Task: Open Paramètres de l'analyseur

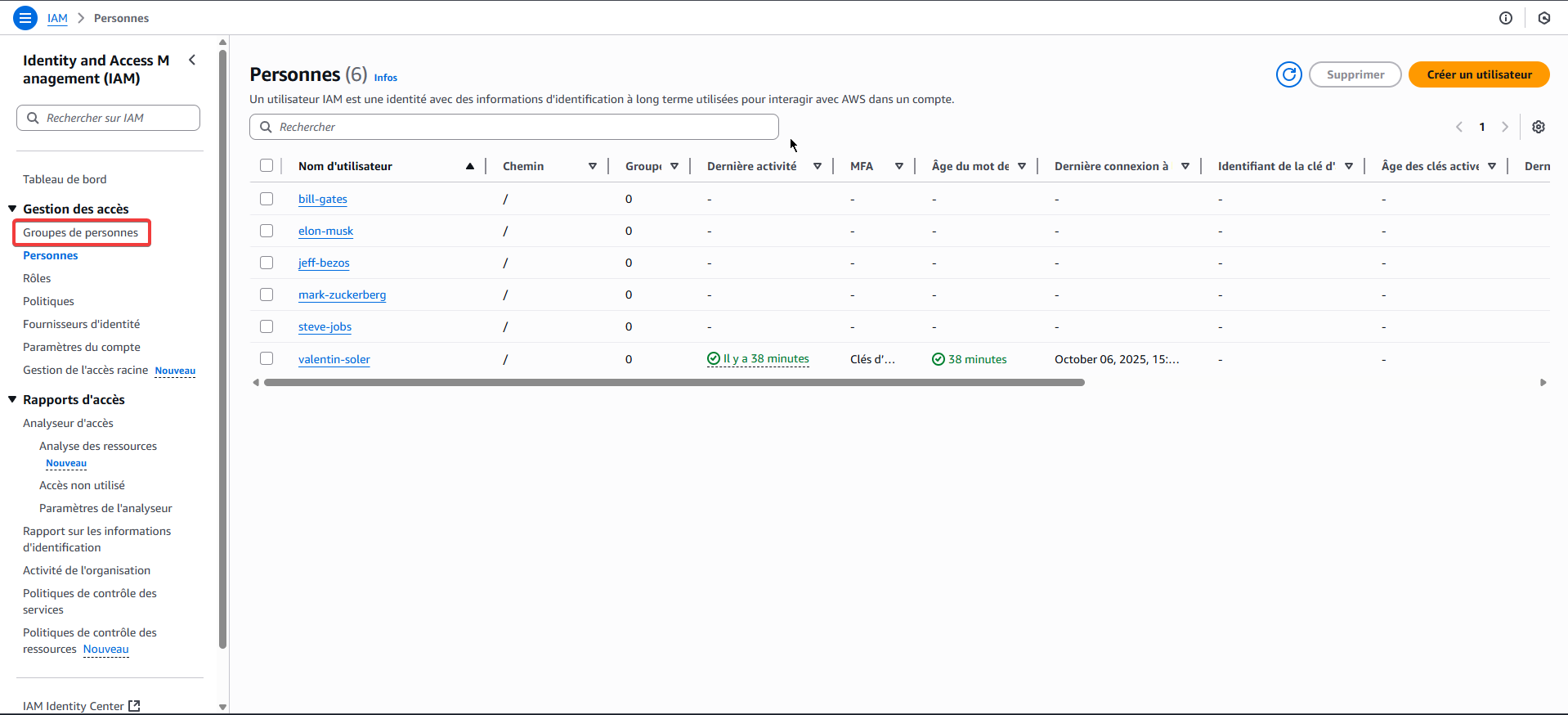Action: (x=105, y=508)
